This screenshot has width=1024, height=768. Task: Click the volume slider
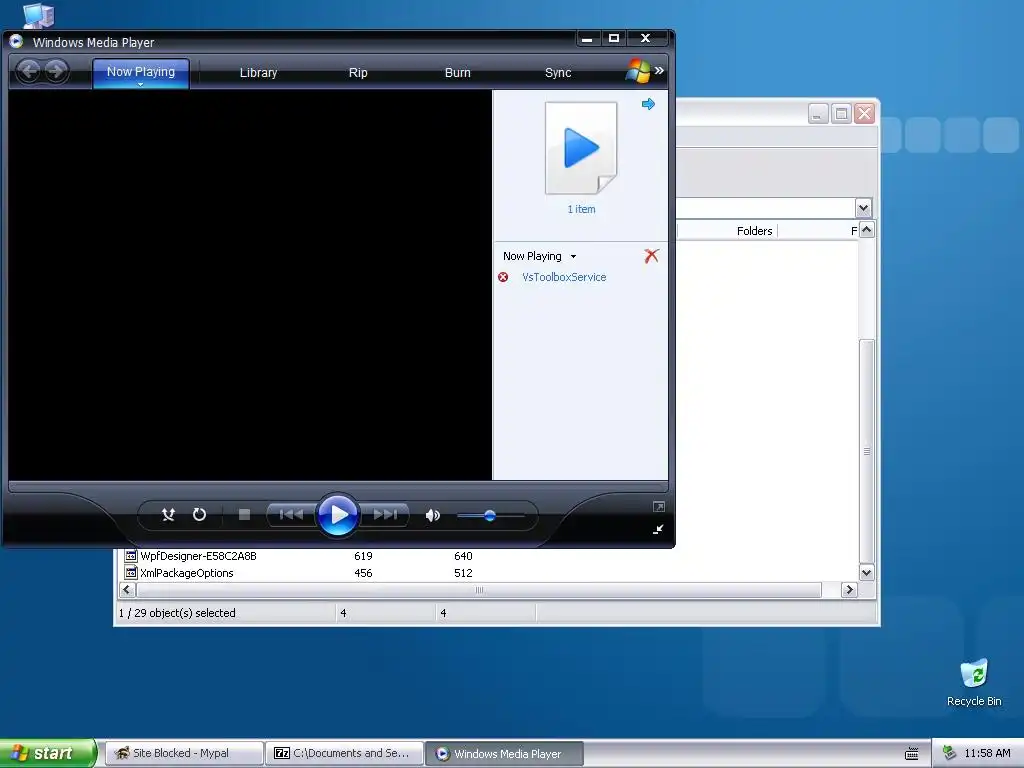[x=490, y=516]
